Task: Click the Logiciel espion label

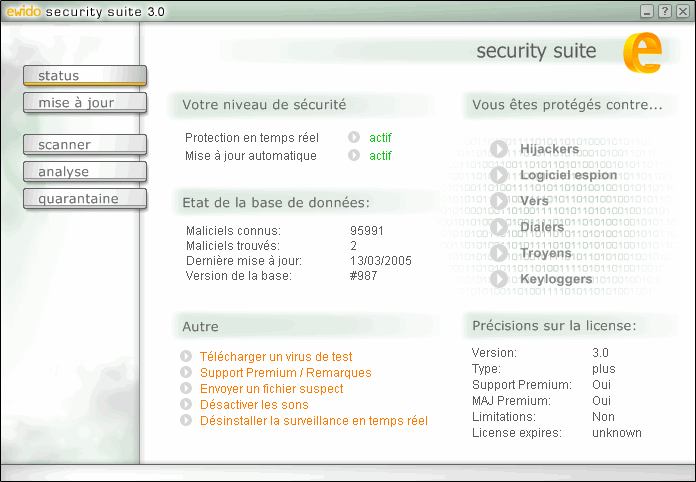Action: (x=569, y=175)
